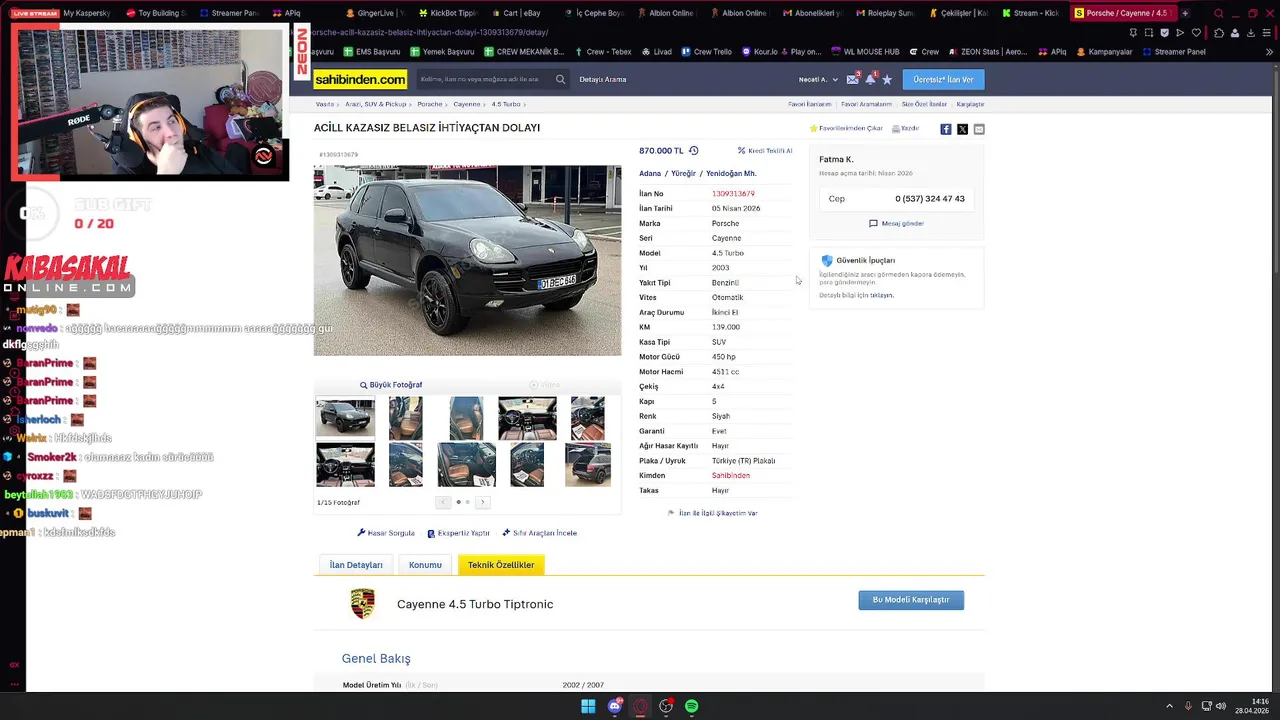Open Spotify from the taskbar
1280x720 pixels.
(691, 706)
